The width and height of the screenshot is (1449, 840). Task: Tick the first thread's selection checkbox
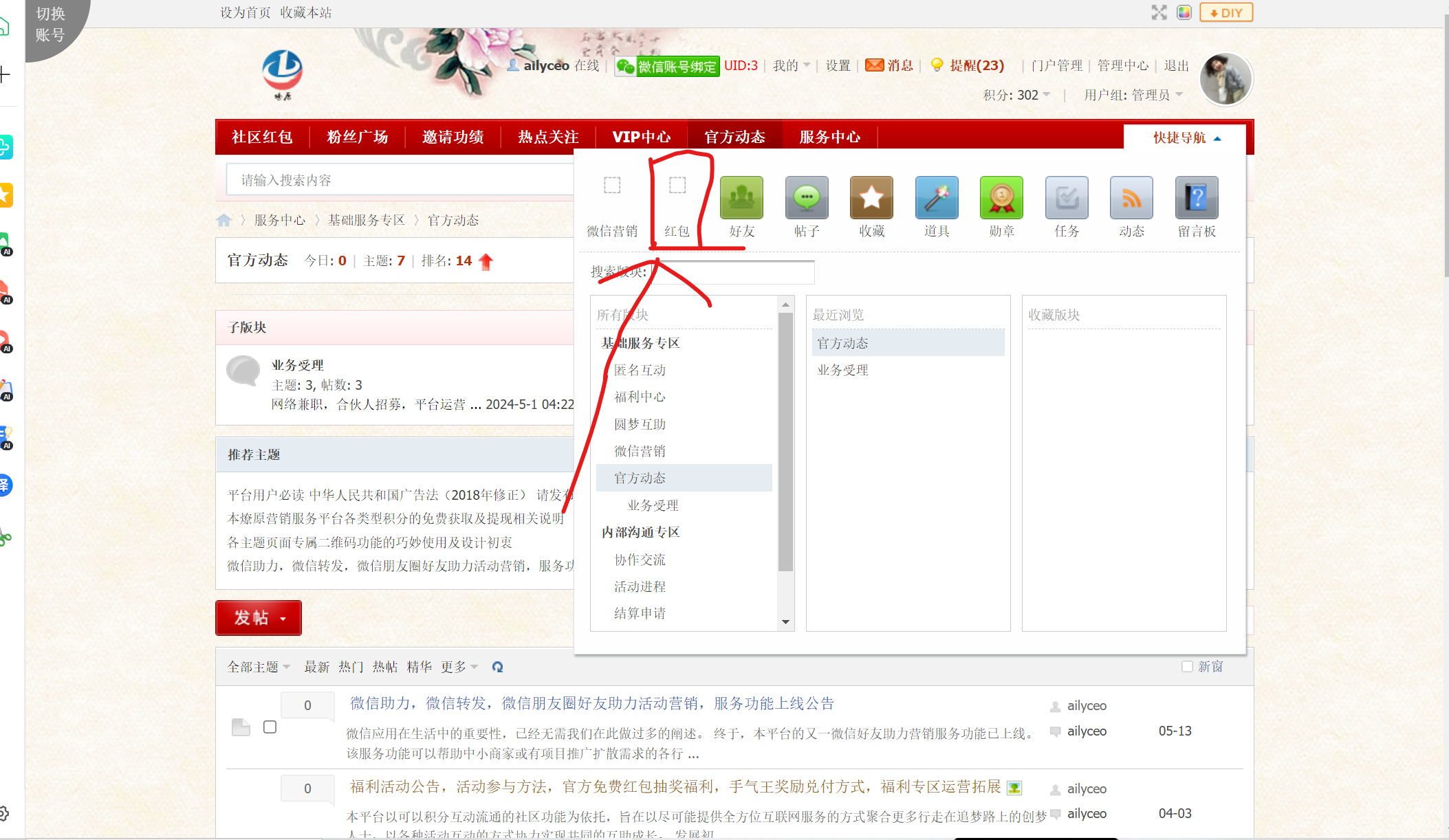point(270,727)
